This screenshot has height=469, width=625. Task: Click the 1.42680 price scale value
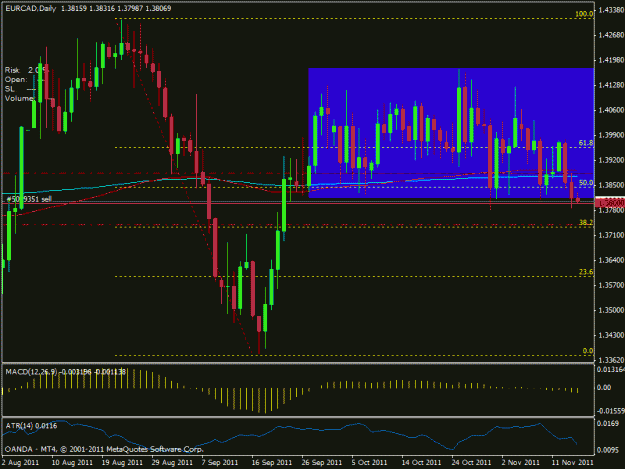[611, 35]
